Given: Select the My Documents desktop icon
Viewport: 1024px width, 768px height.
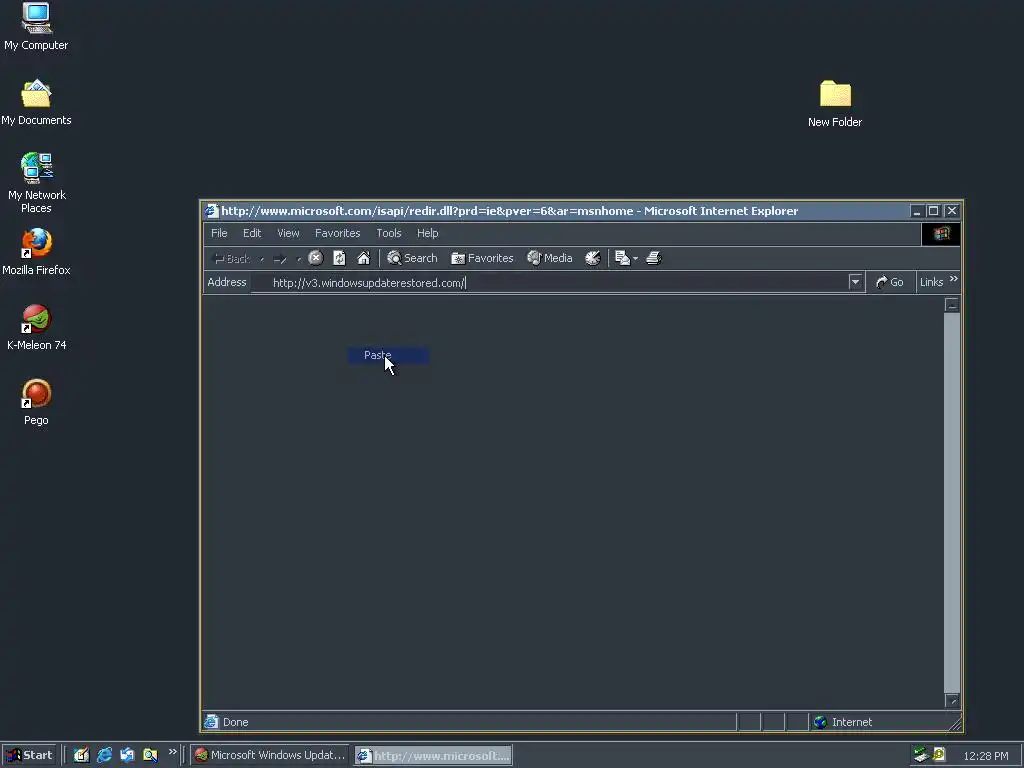Looking at the screenshot, I should (36, 103).
